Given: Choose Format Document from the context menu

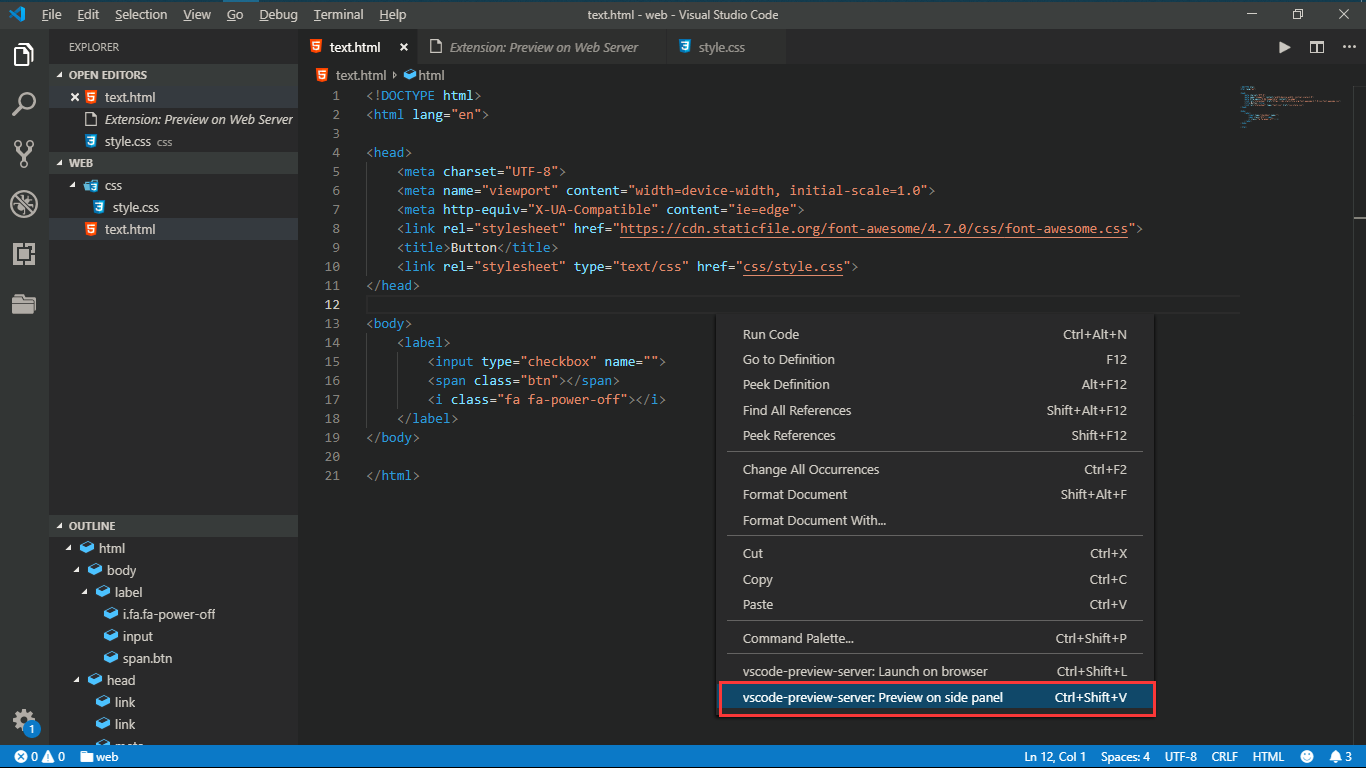Looking at the screenshot, I should pos(794,494).
